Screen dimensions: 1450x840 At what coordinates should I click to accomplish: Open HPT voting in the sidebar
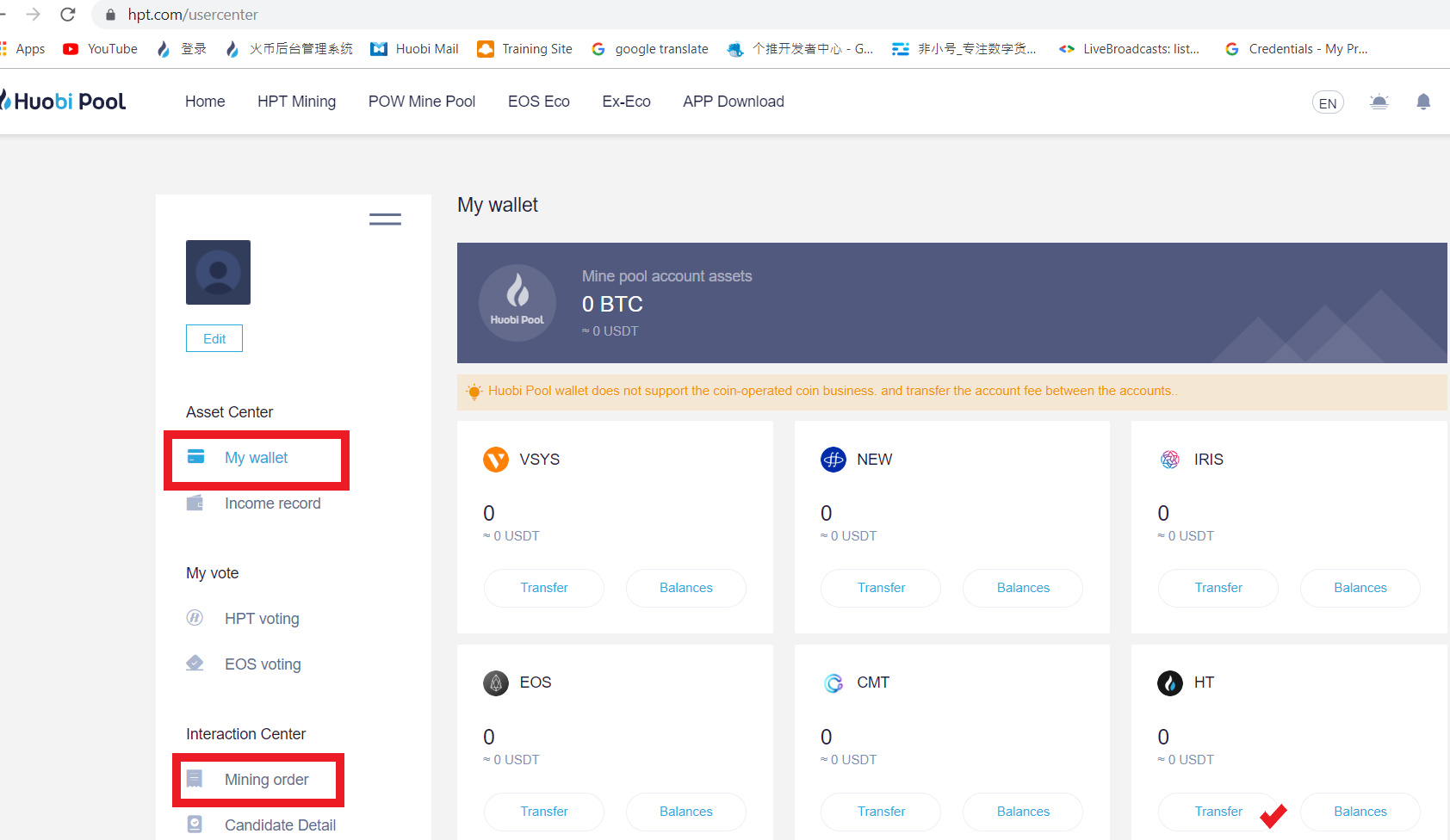click(x=262, y=619)
